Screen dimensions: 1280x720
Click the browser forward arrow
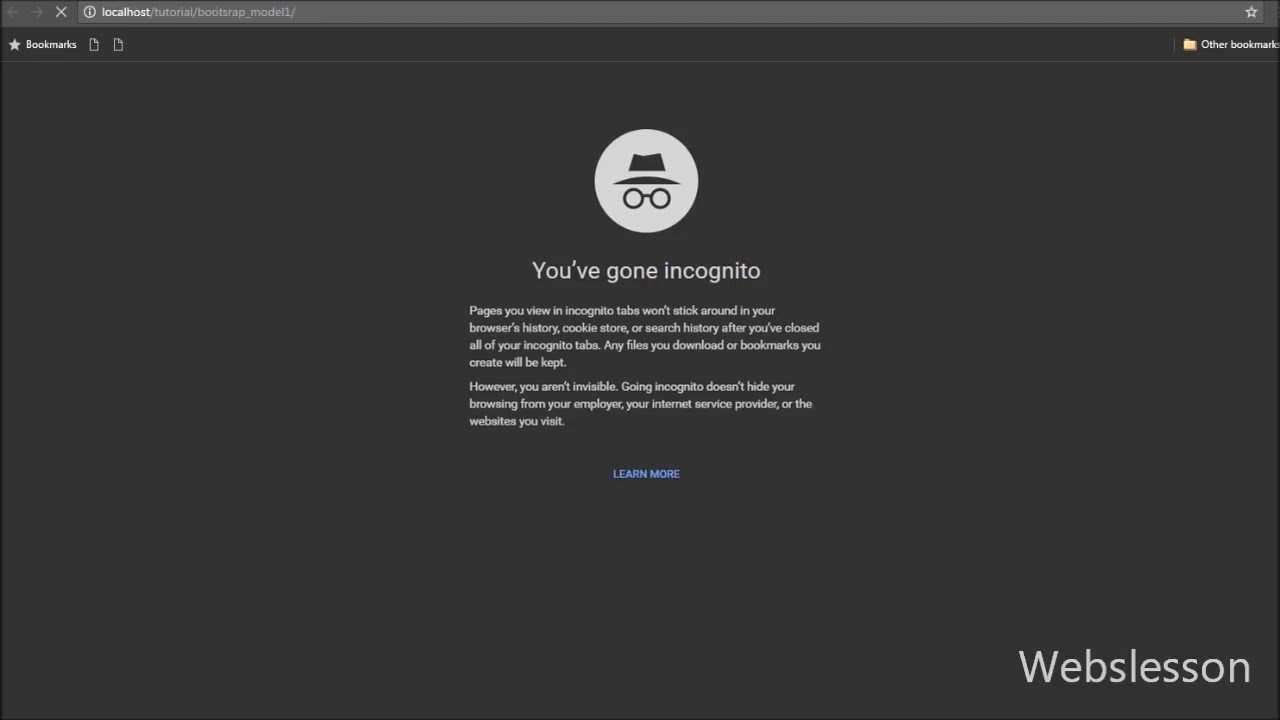click(37, 12)
